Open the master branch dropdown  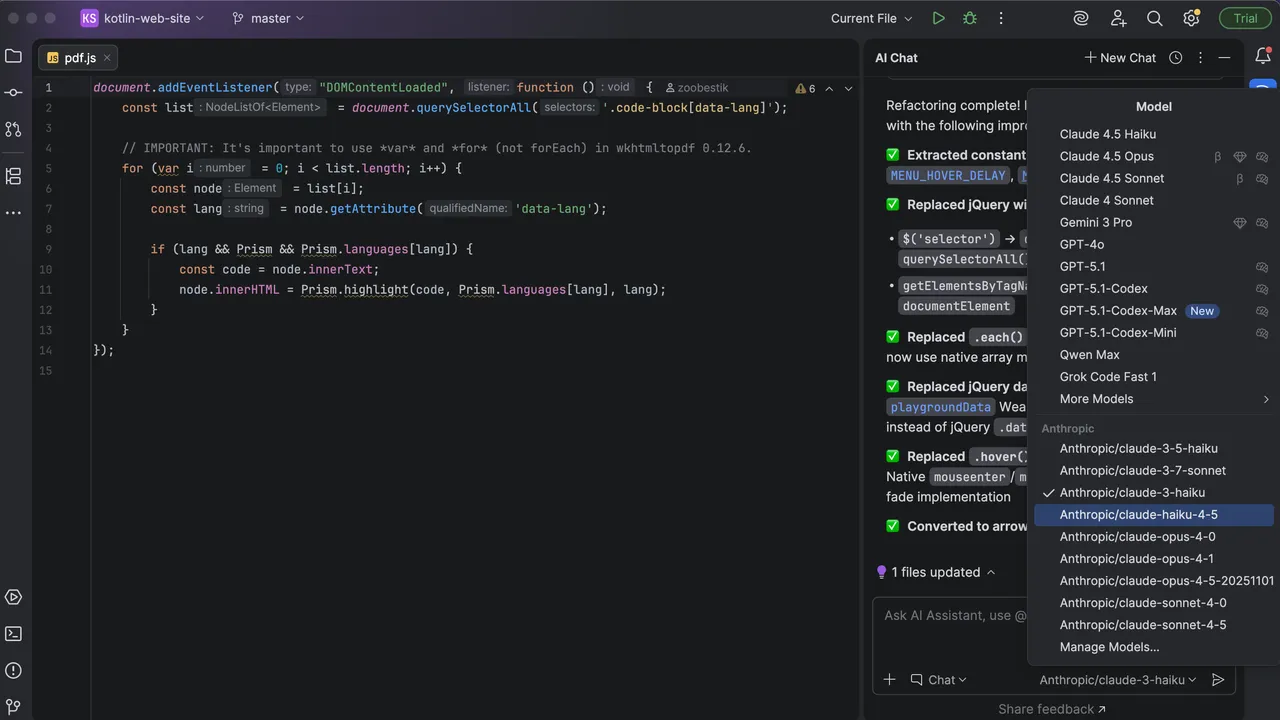click(267, 18)
